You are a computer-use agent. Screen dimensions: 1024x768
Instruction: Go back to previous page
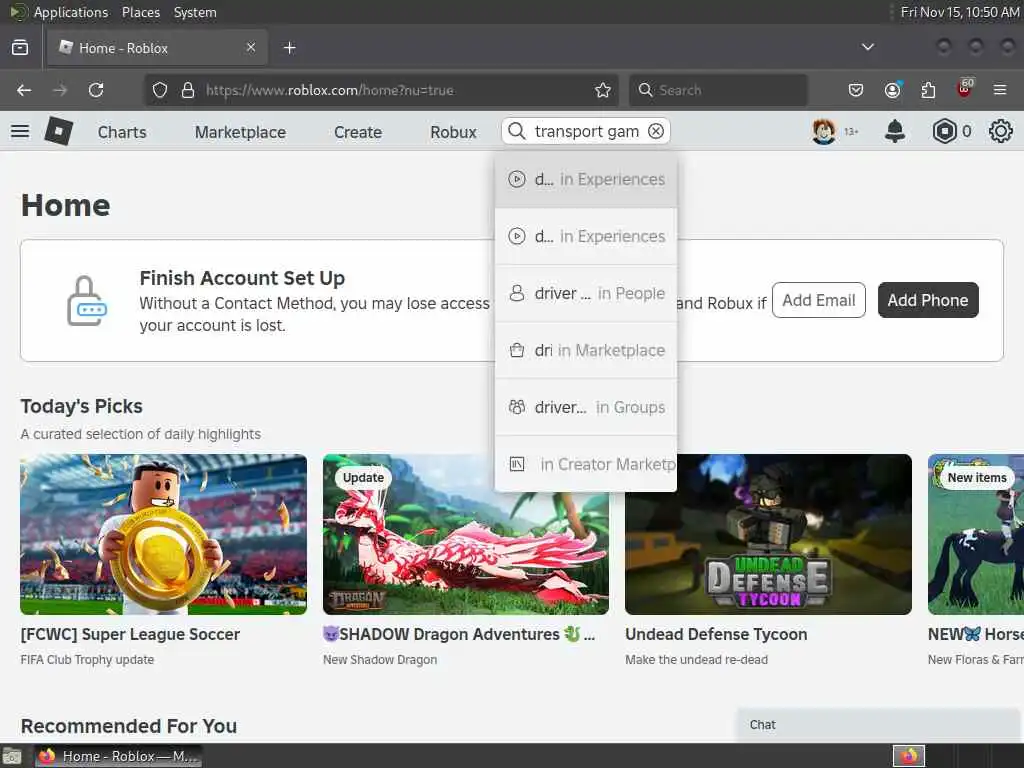point(24,90)
